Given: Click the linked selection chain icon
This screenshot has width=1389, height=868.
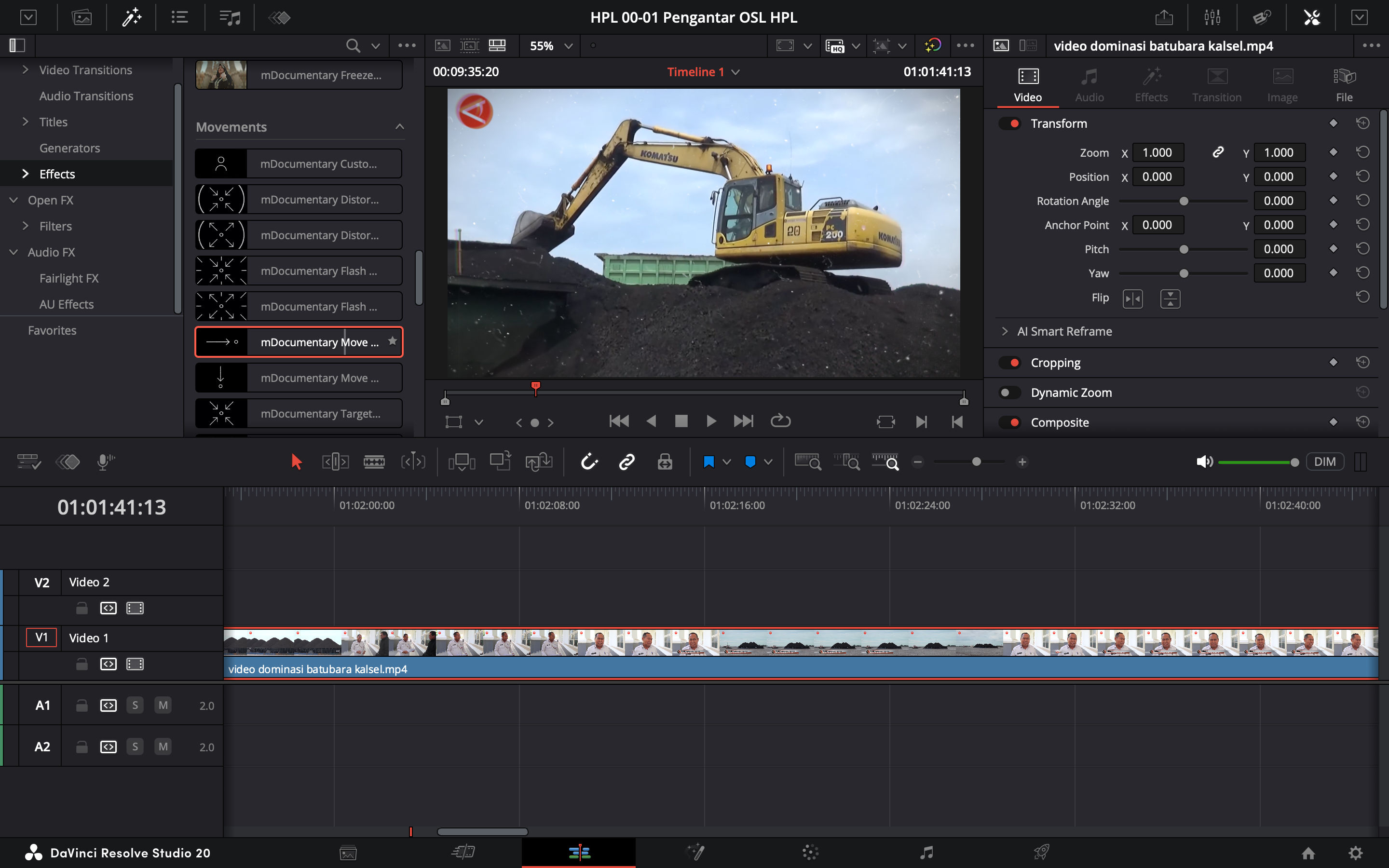Looking at the screenshot, I should click(x=627, y=461).
